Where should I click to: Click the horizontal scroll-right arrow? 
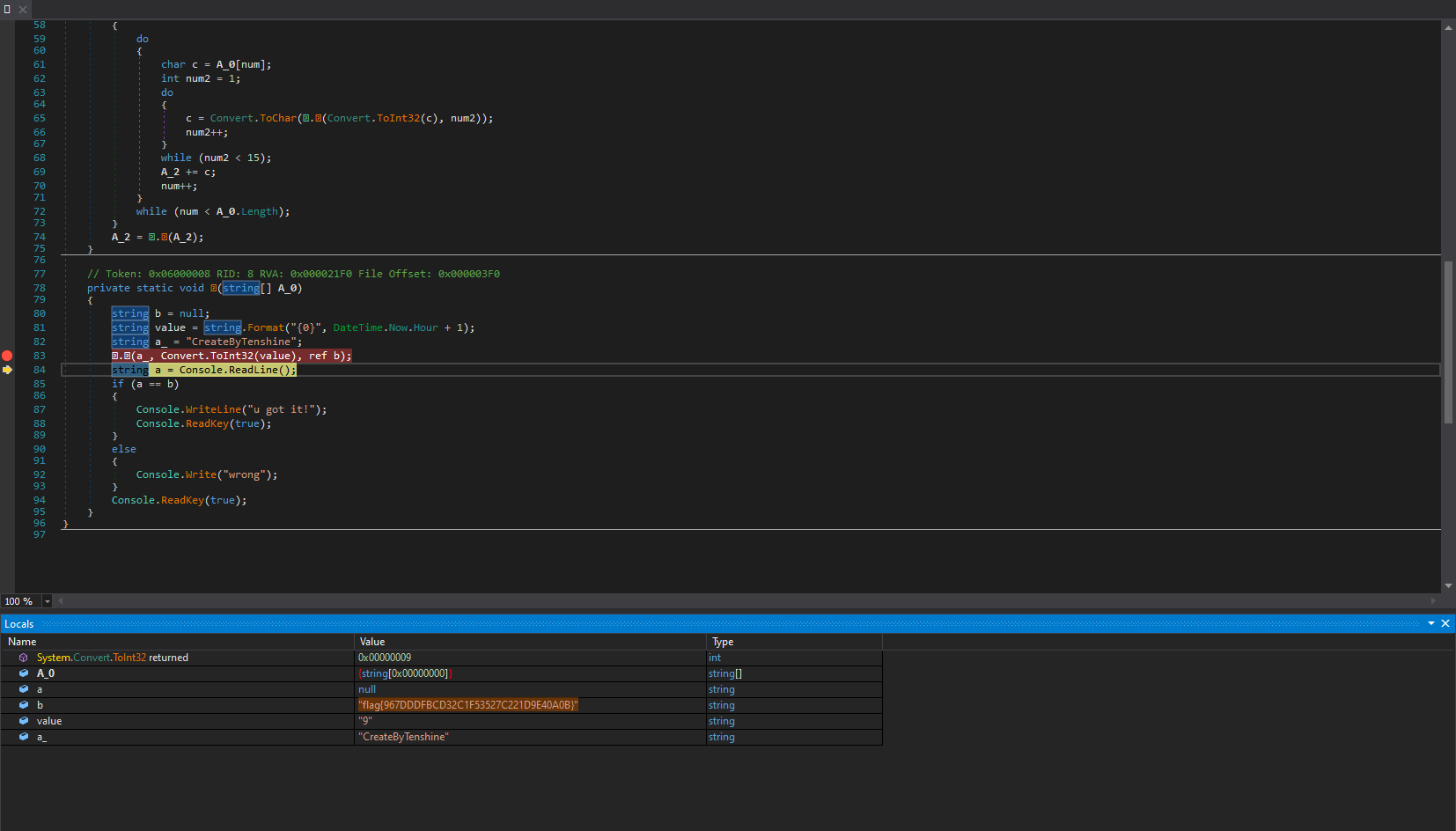tap(1433, 601)
